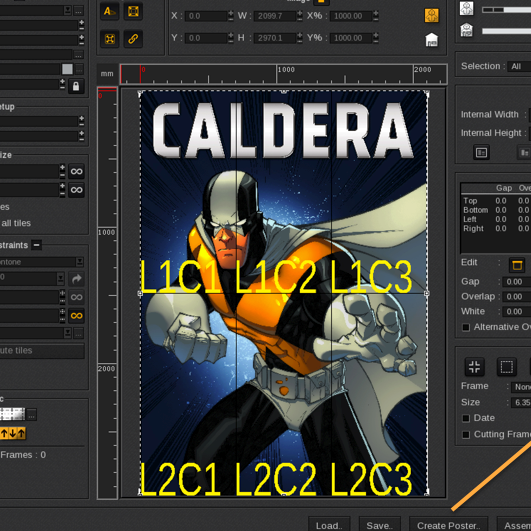Click the white person icon next to segmented slider

click(x=466, y=8)
